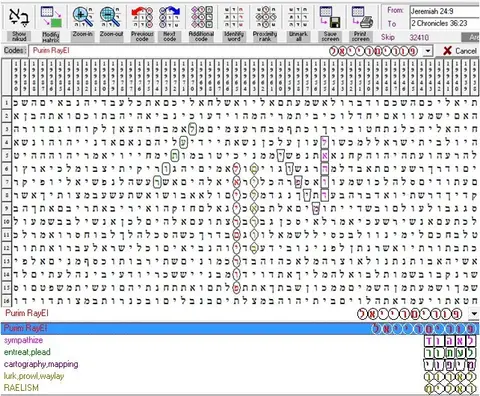
Task: Select the entreat,plead code row
Action: click(x=240, y=352)
